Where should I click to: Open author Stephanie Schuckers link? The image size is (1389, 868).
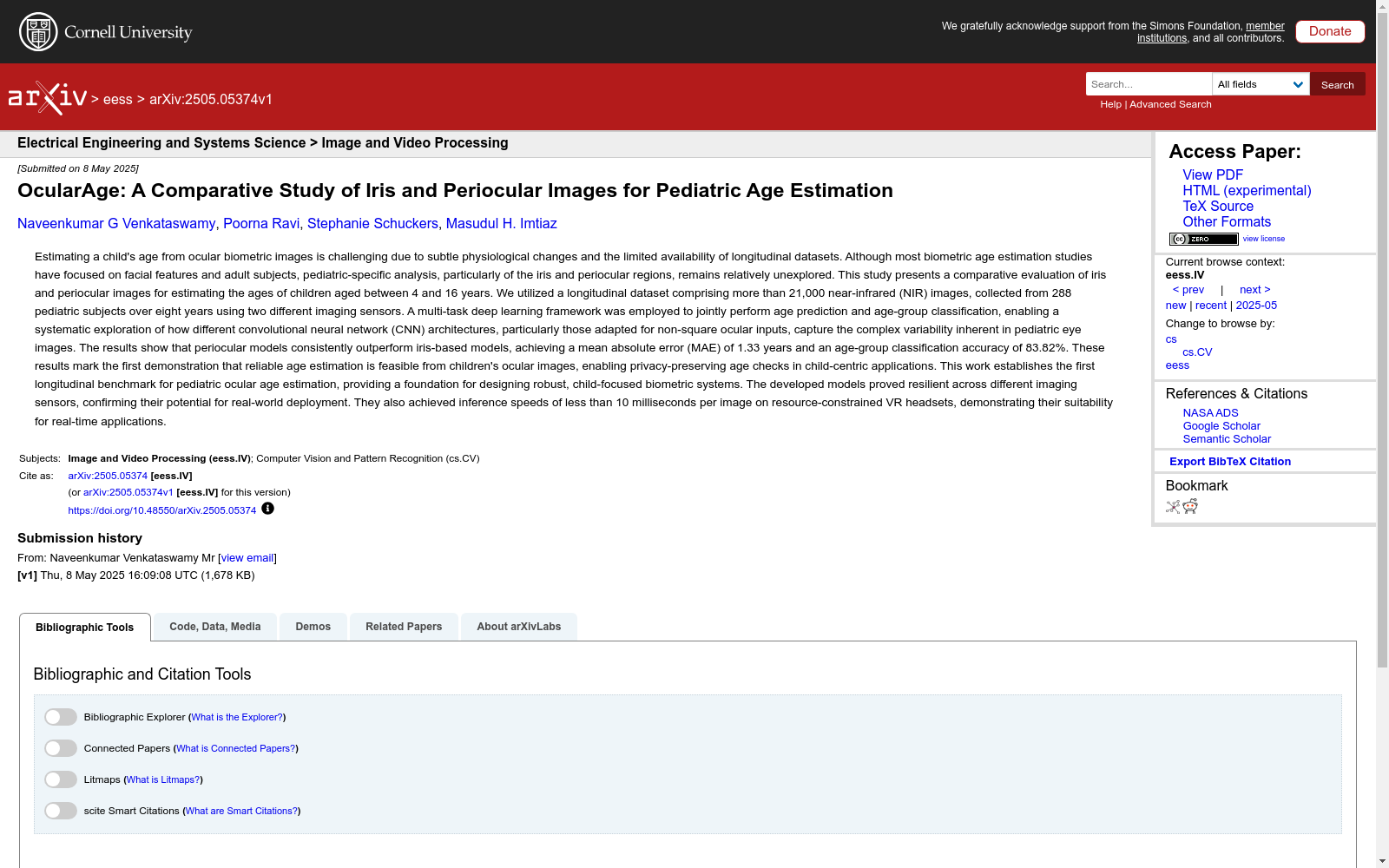pos(372,224)
